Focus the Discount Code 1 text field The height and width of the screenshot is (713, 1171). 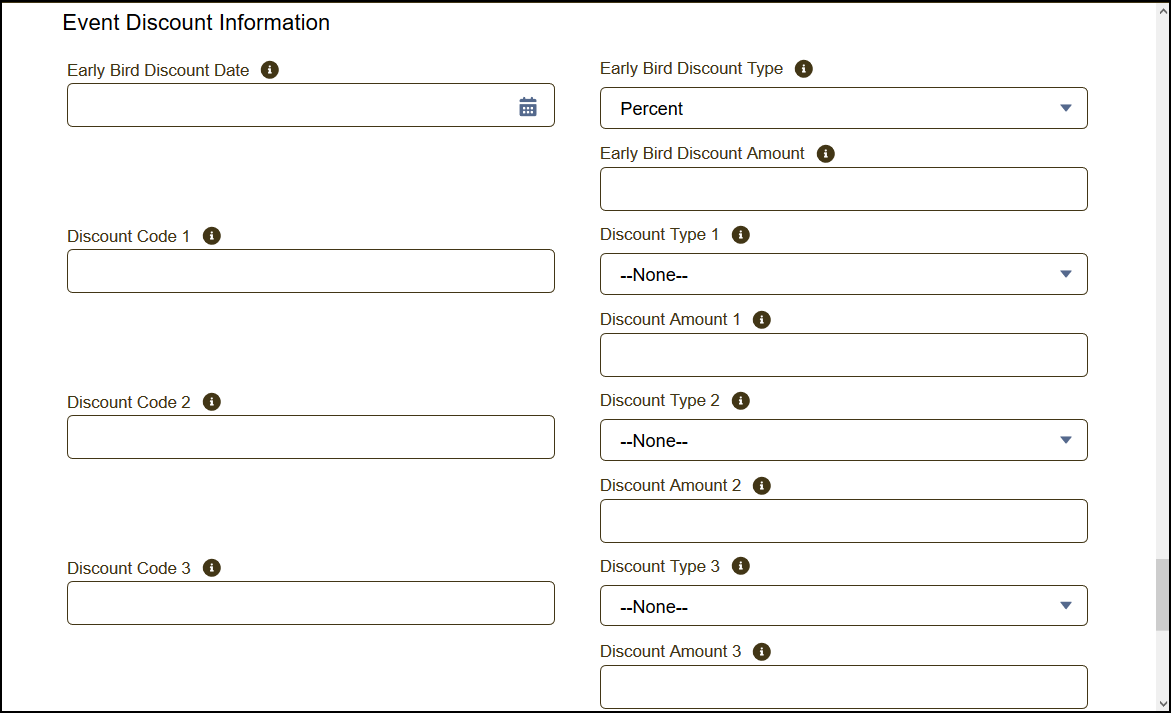coord(310,271)
